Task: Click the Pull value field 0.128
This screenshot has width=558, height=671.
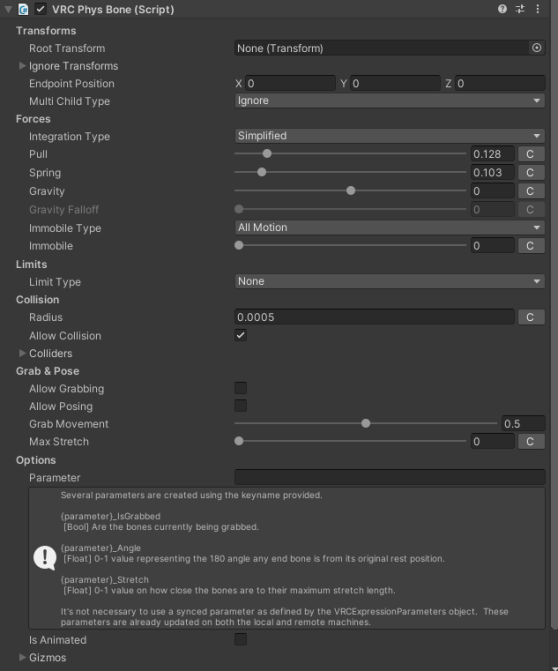Action: (x=493, y=154)
